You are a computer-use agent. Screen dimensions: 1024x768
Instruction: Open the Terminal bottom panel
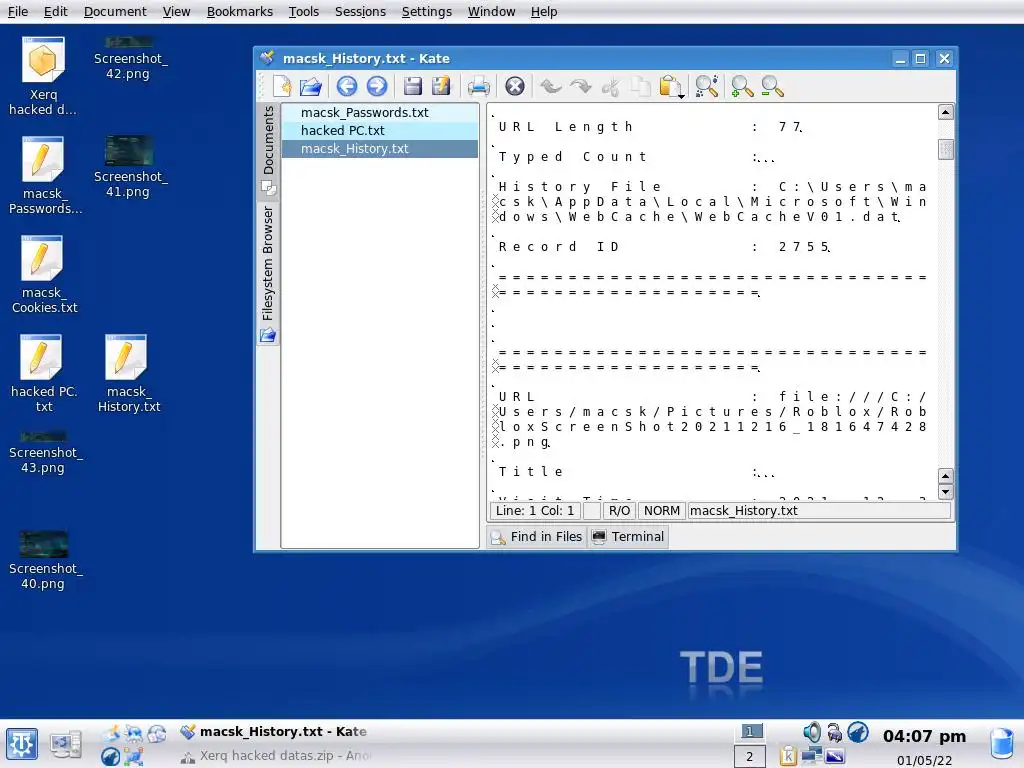pos(628,537)
